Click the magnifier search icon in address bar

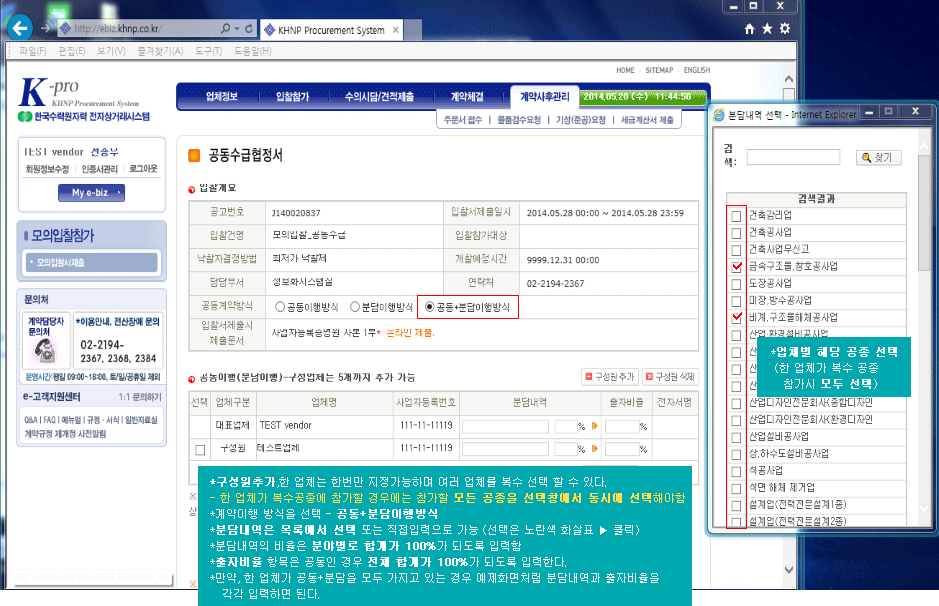click(x=225, y=28)
